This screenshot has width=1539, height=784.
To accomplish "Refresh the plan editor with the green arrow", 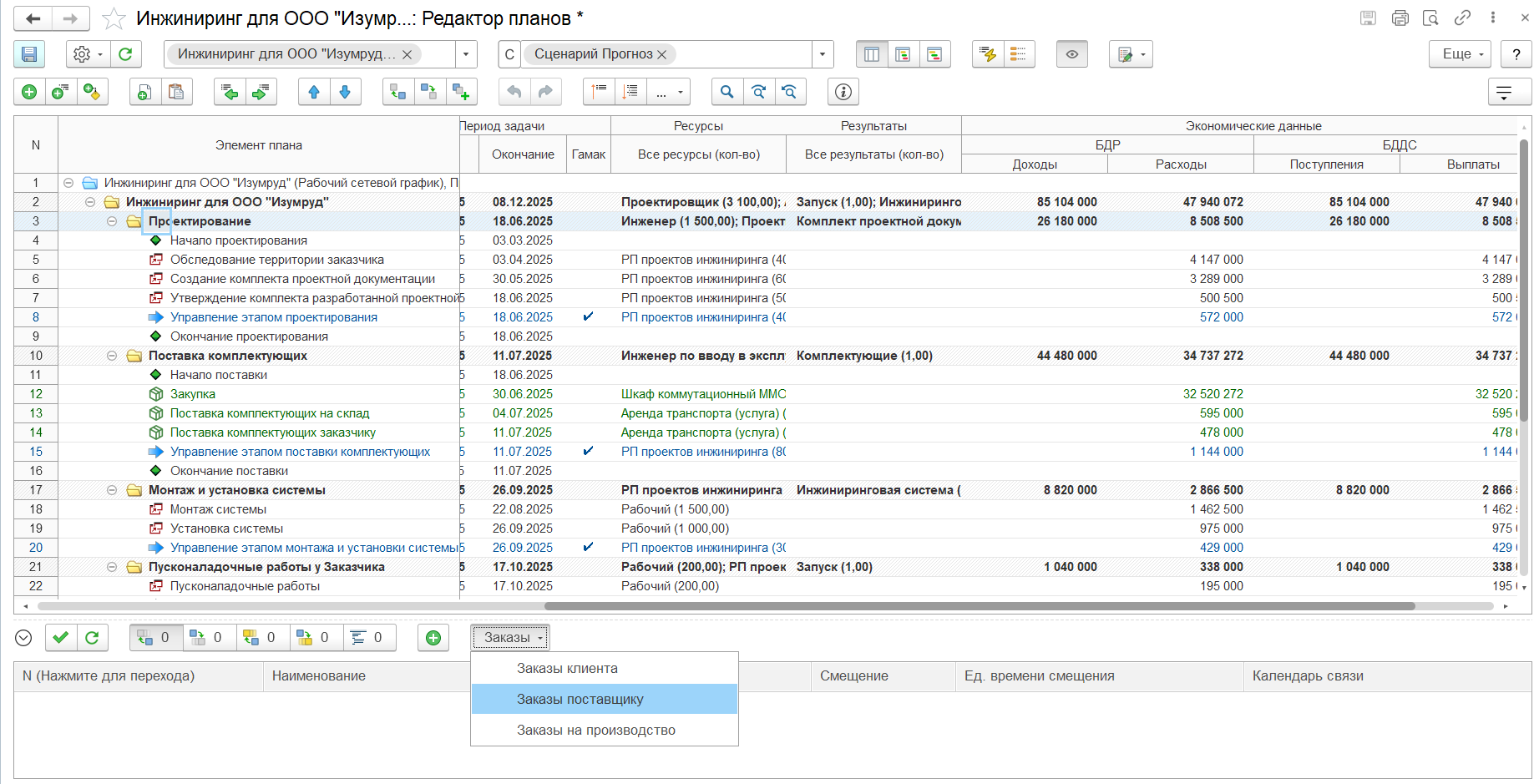I will pos(125,54).
